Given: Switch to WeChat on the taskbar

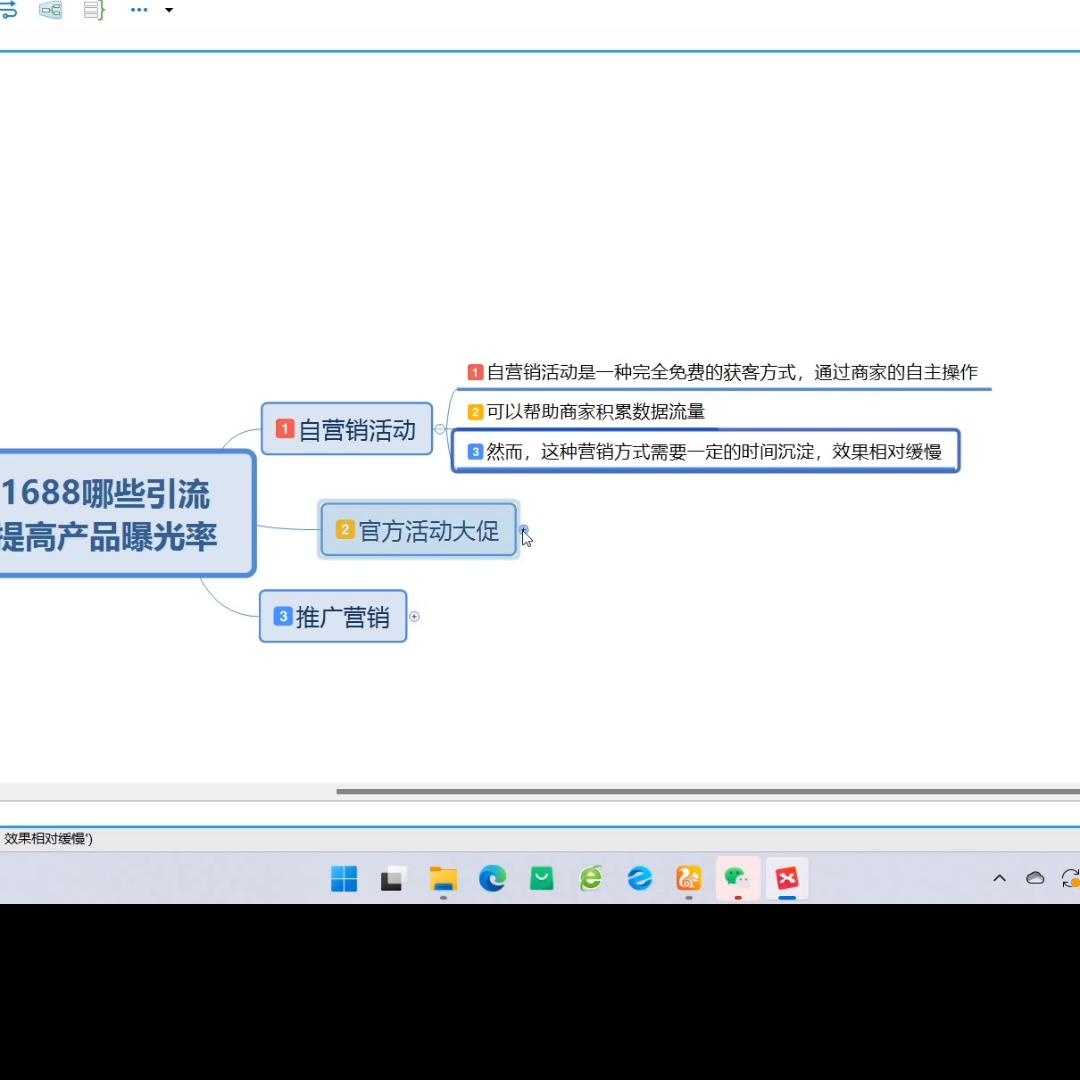Looking at the screenshot, I should pos(738,878).
